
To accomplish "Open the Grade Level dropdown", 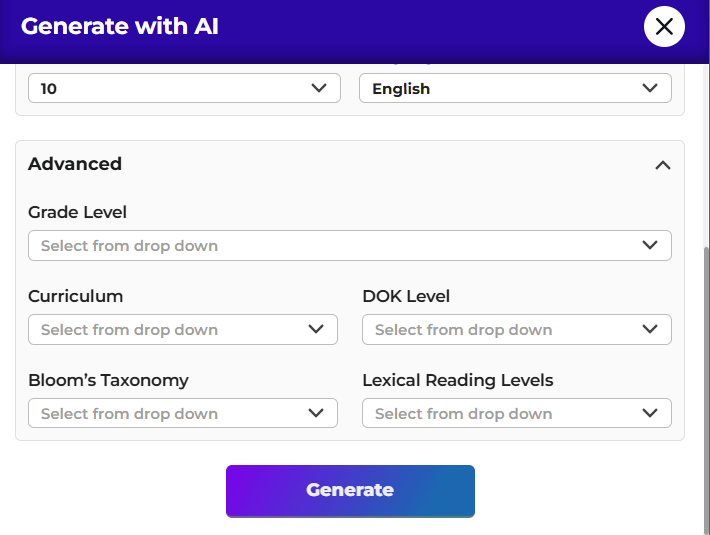I will (x=350, y=245).
